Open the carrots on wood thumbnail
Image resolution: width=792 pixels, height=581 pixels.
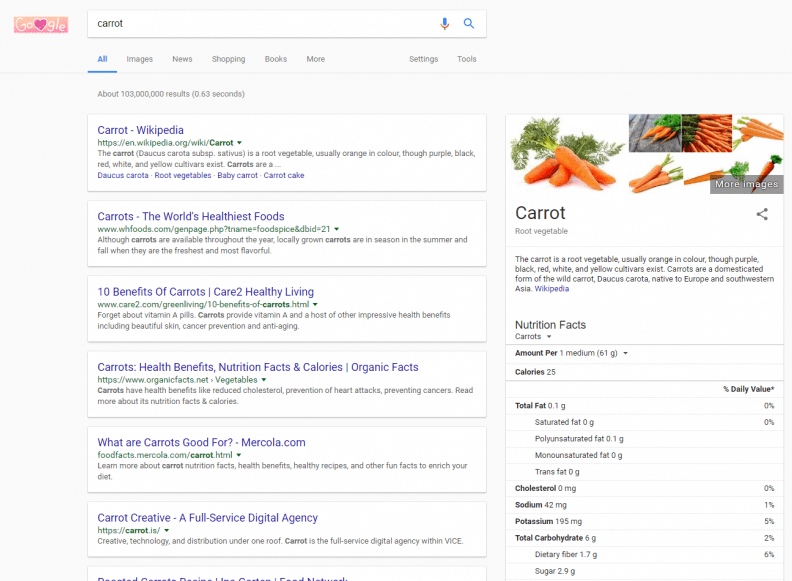click(655, 133)
